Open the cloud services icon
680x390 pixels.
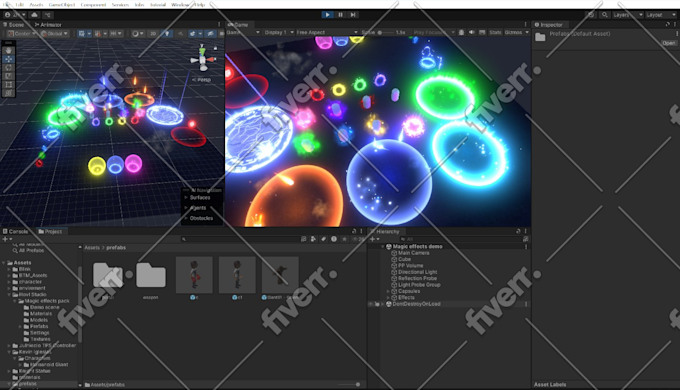[34, 15]
